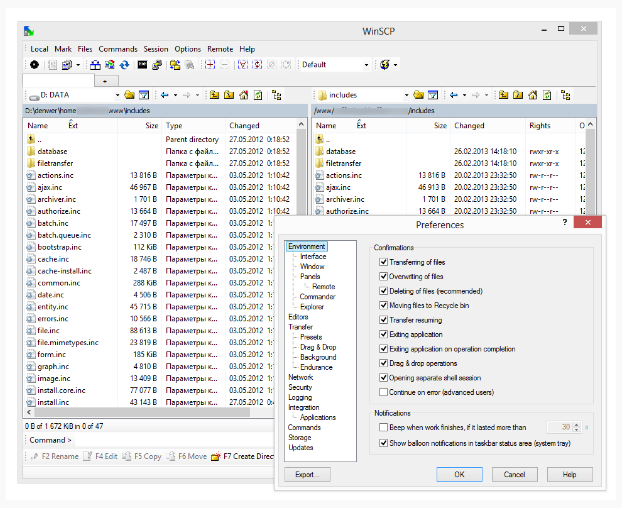
Task: Click the Command input field
Action: (175, 440)
